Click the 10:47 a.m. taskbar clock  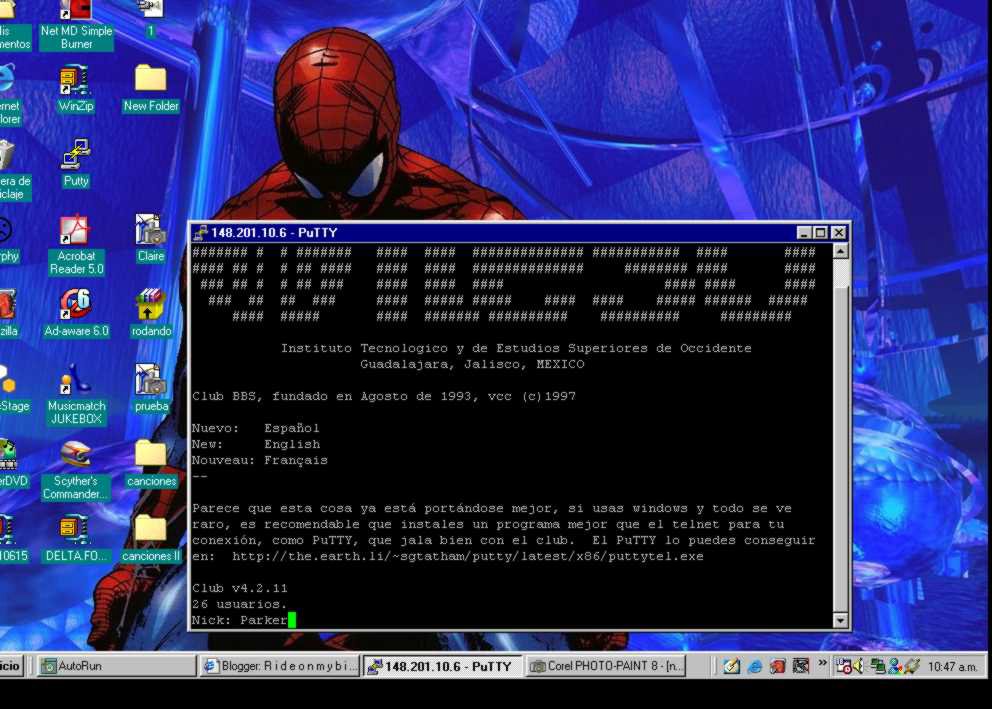click(952, 667)
